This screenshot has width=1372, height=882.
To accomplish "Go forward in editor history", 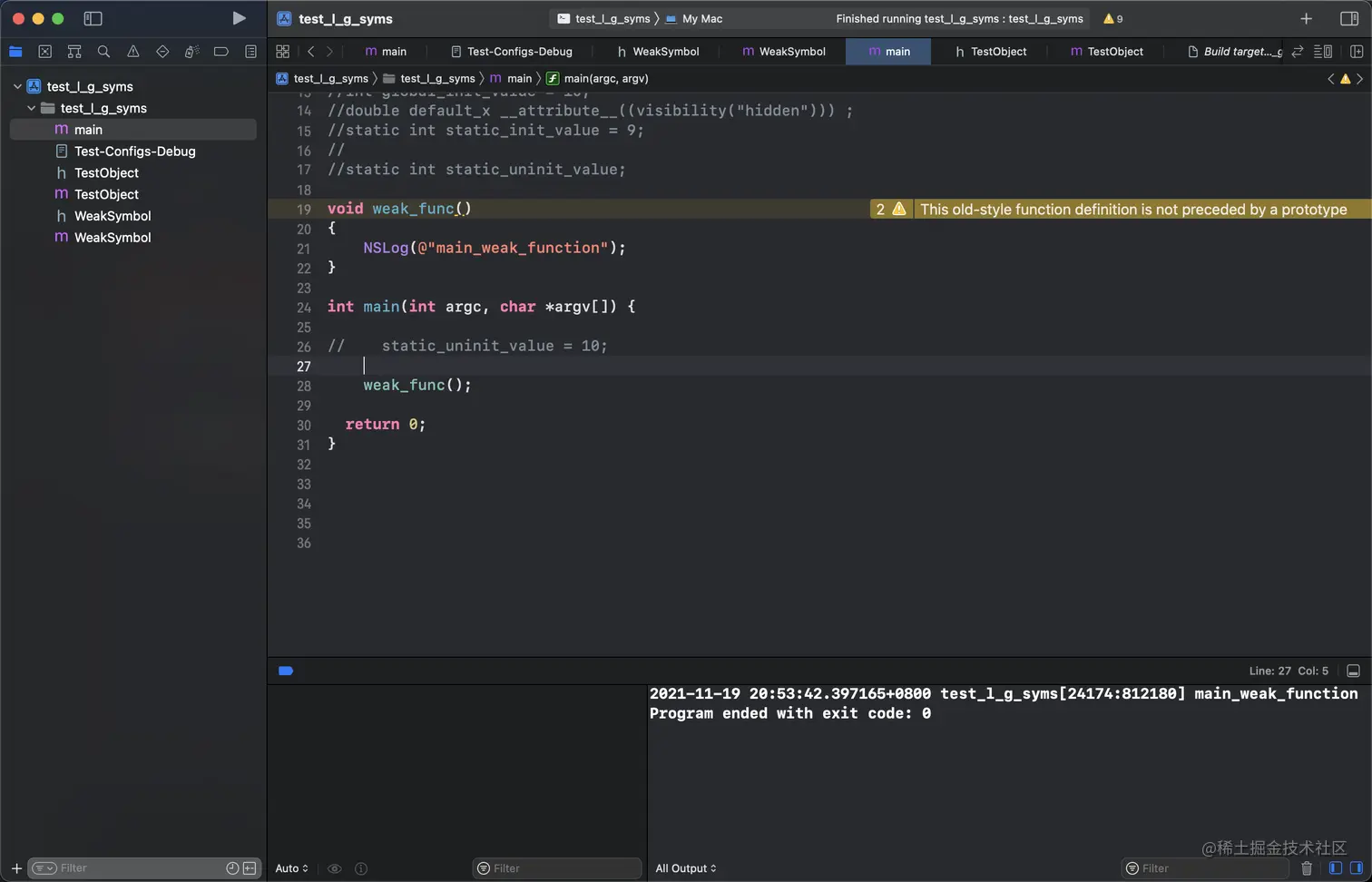I will [329, 52].
